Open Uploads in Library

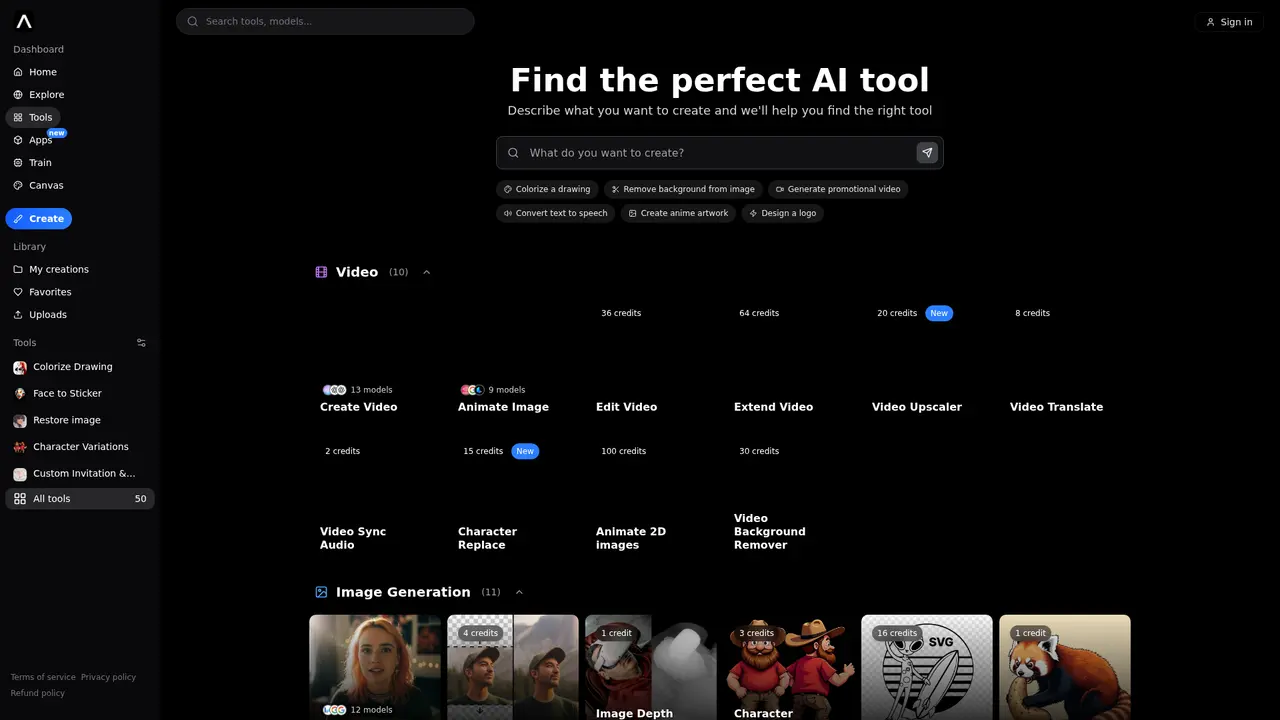(41, 315)
